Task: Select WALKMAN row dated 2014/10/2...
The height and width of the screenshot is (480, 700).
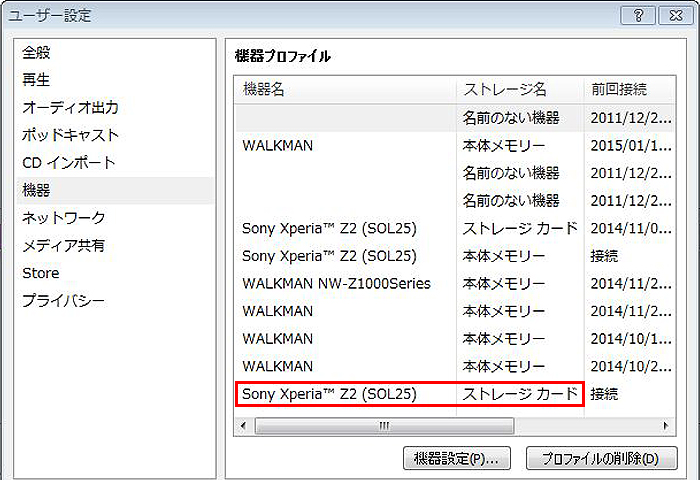Action: (454, 367)
